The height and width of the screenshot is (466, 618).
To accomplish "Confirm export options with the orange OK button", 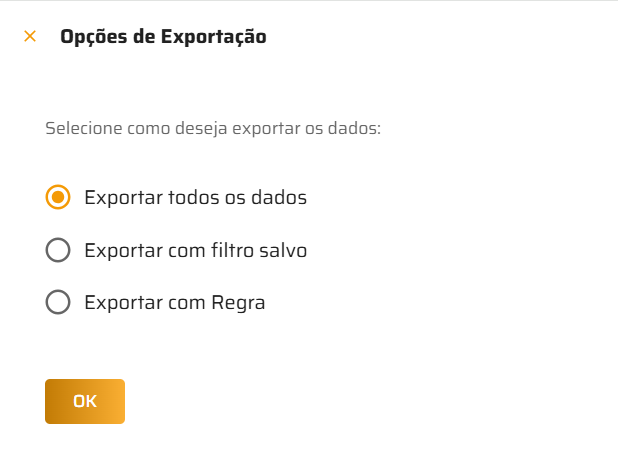I will click(x=85, y=401).
